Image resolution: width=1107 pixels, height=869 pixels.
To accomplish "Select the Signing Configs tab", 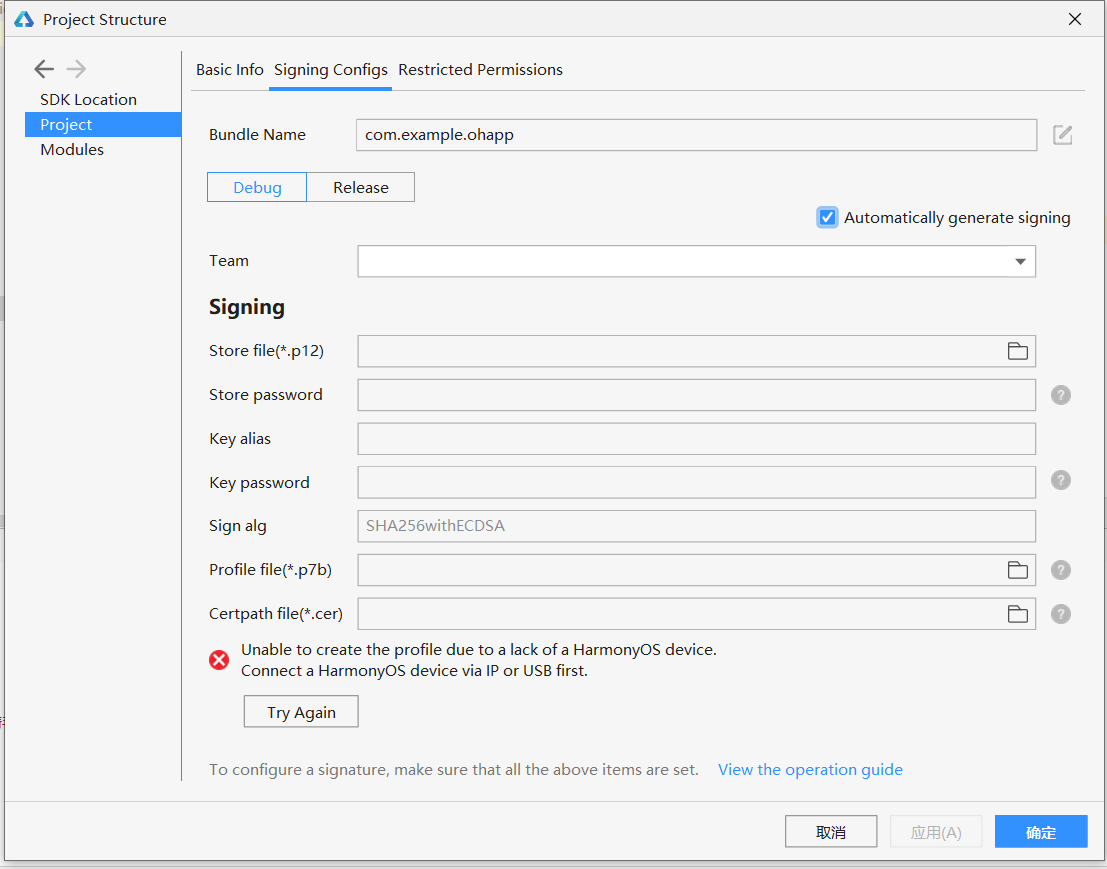I will point(330,70).
